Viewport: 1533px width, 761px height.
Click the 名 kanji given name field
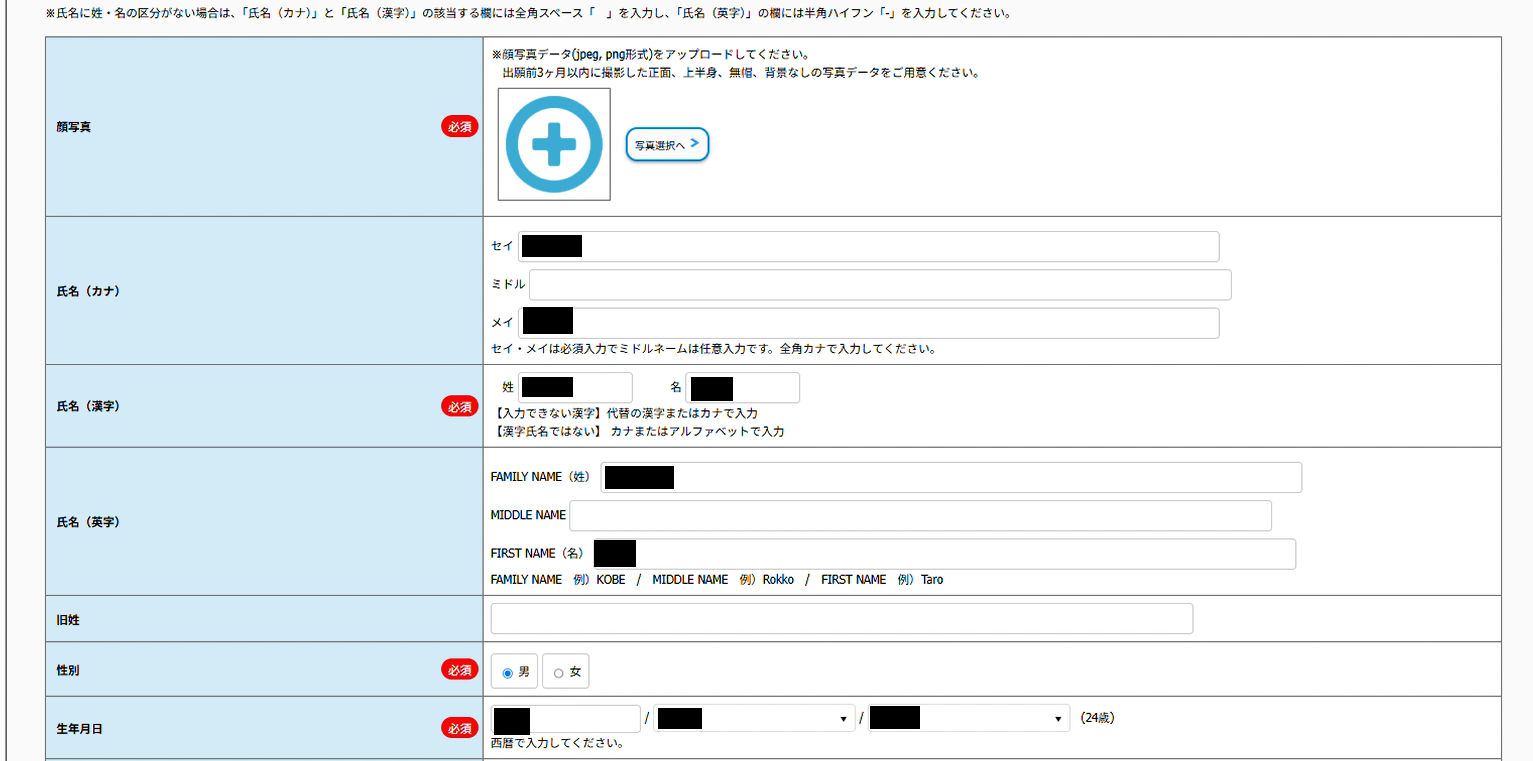[x=742, y=388]
